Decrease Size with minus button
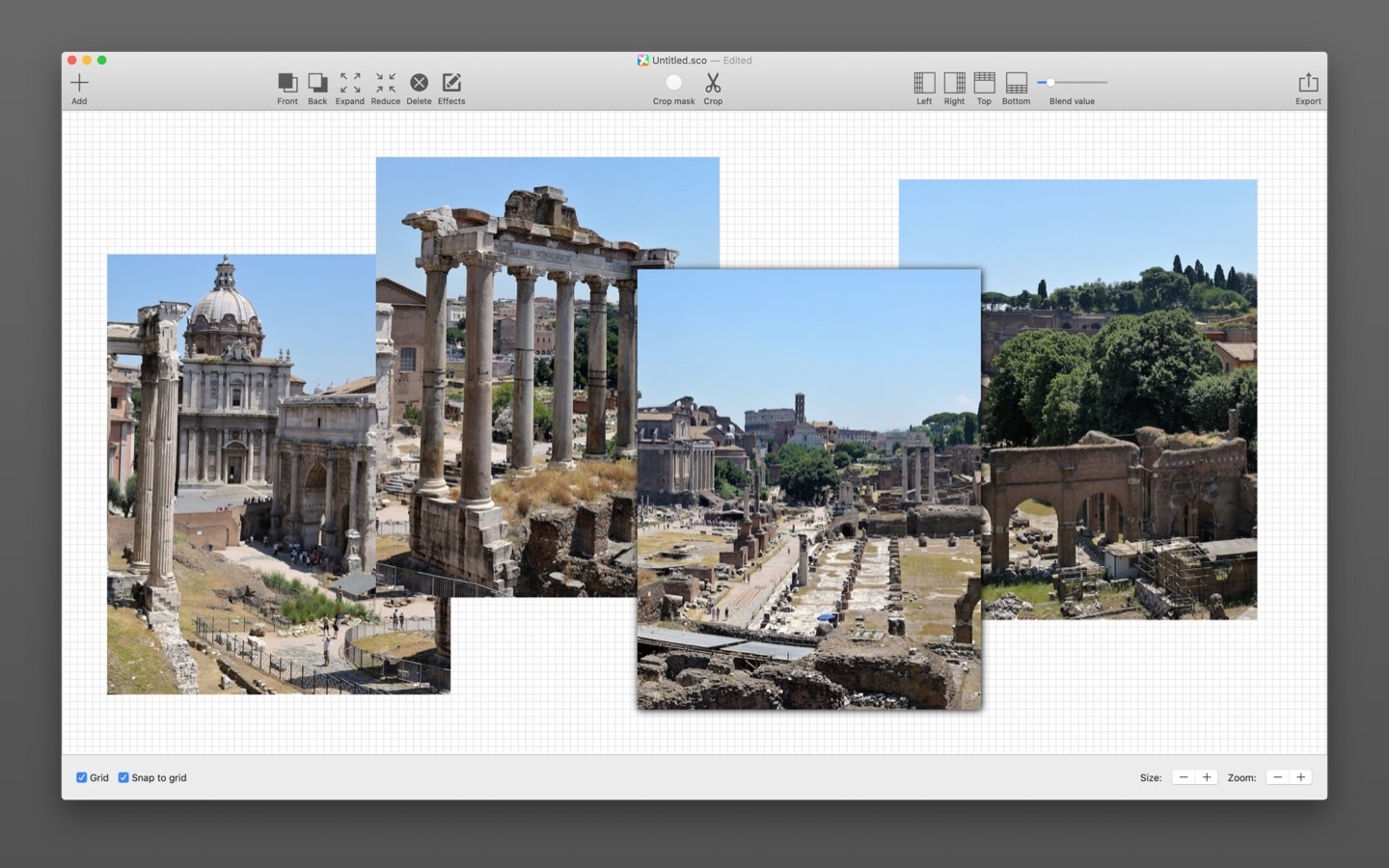Screen dimensions: 1389x868 [1184, 777]
